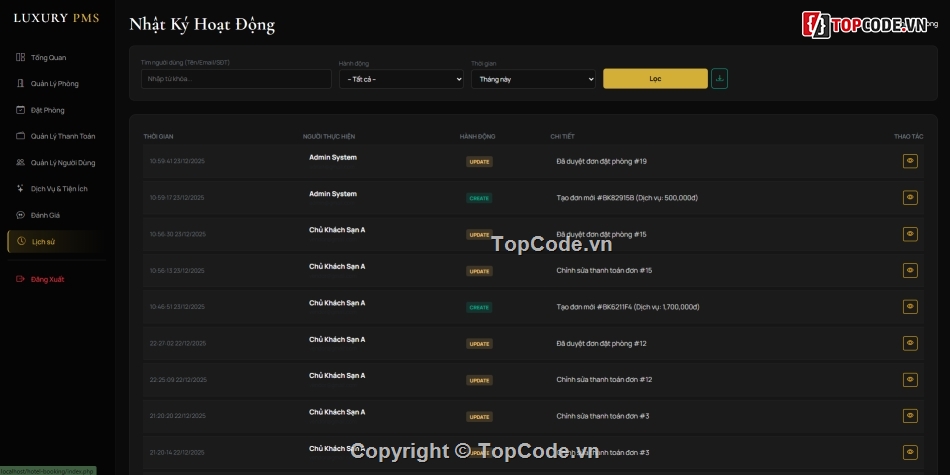
Task: View details of 'Tạo đơn mới #BK6211F4' entry
Action: click(910, 307)
